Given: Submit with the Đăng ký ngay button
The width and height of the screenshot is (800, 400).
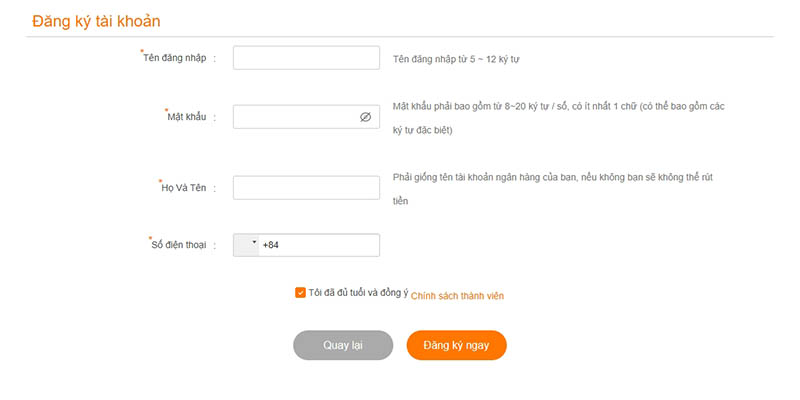Looking at the screenshot, I should click(456, 344).
